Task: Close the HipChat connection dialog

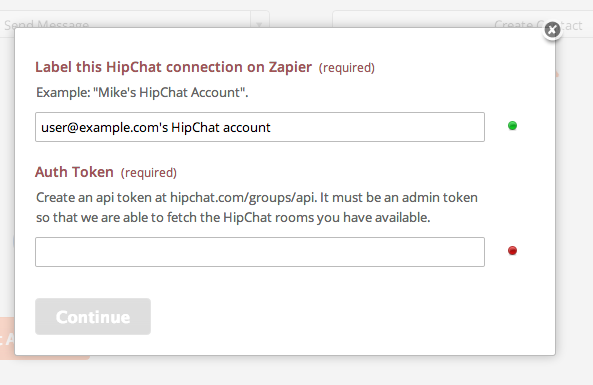Action: [x=552, y=29]
